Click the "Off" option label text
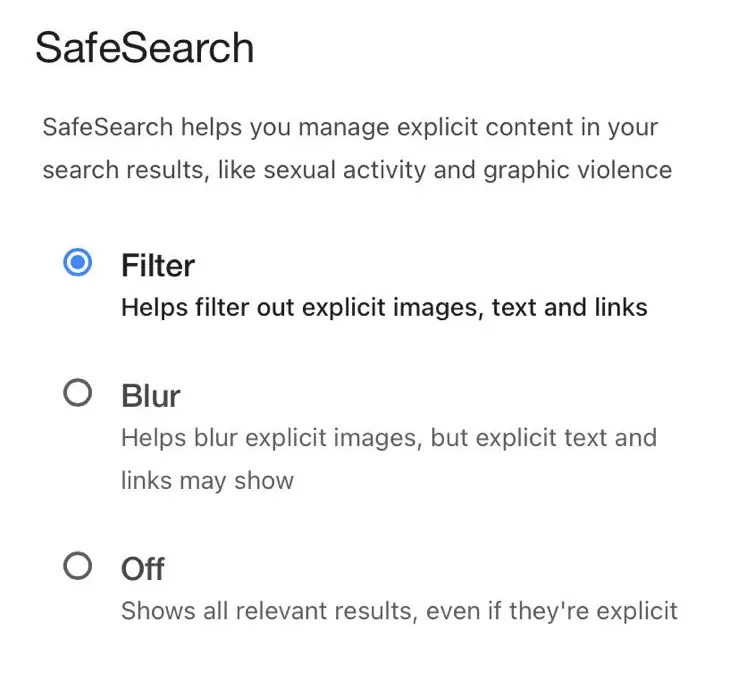 point(143,569)
